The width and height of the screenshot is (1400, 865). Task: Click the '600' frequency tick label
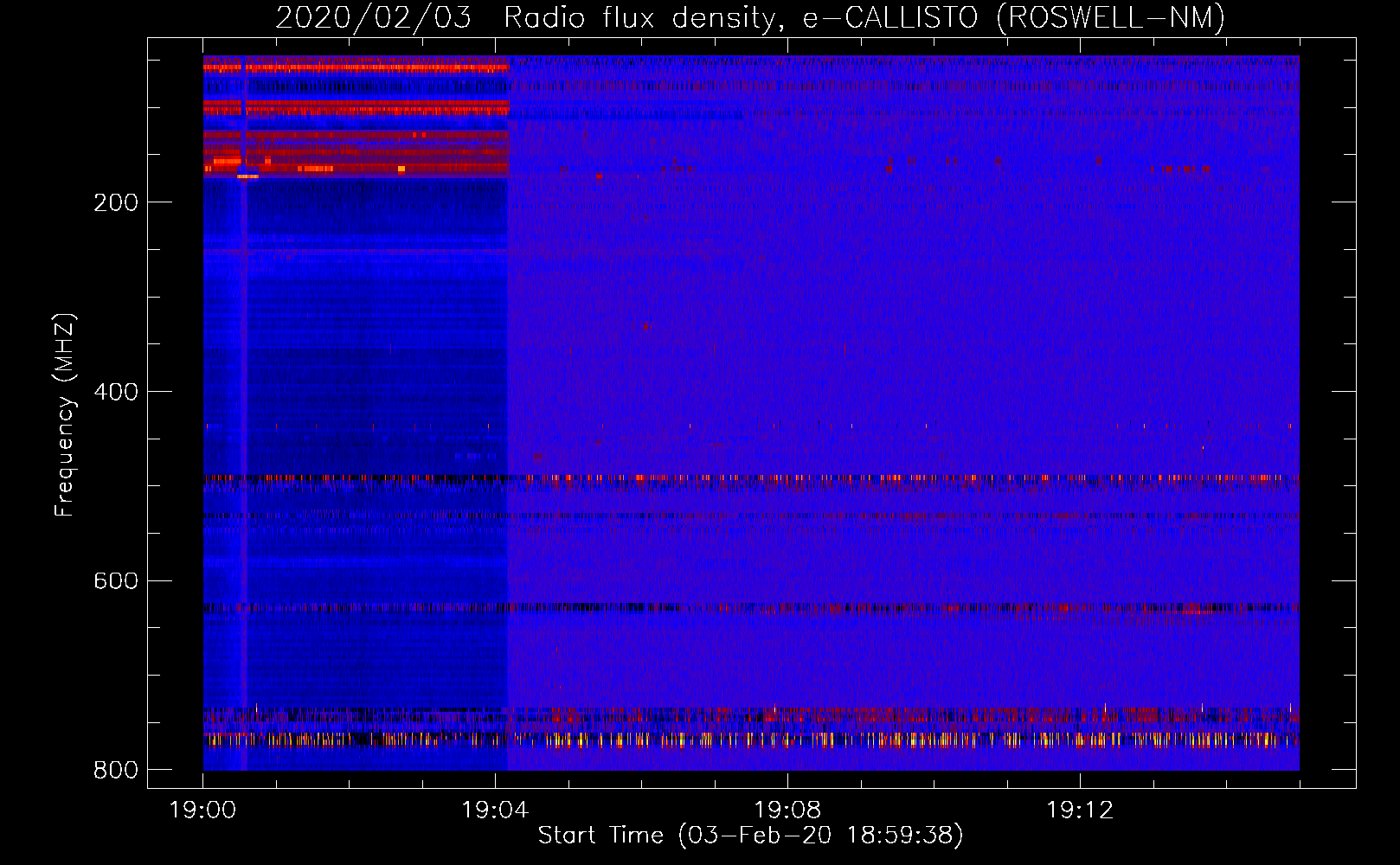[x=116, y=580]
